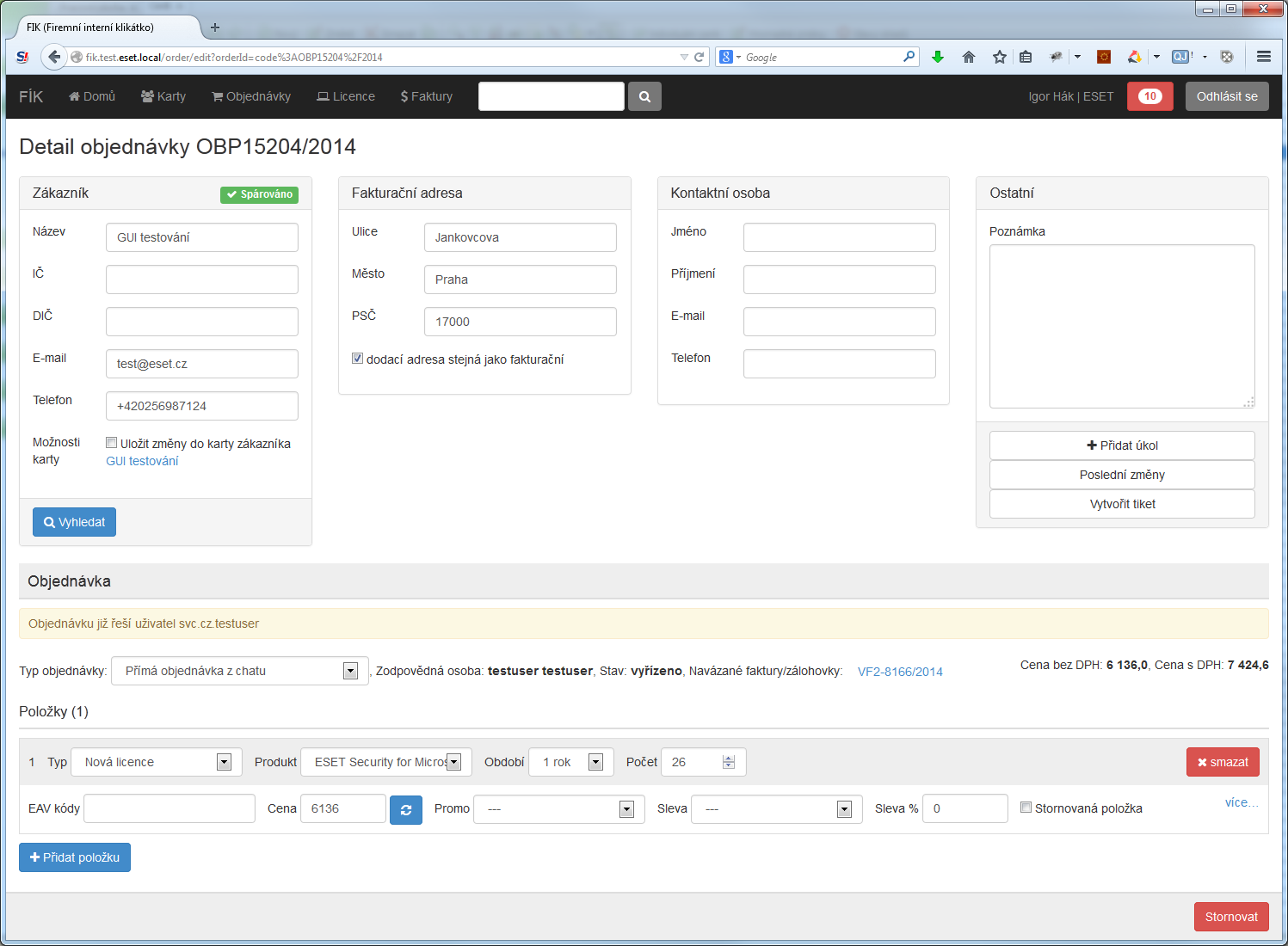The height and width of the screenshot is (946, 1288).
Task: Focus the contact person Jméno field
Action: pos(840,237)
